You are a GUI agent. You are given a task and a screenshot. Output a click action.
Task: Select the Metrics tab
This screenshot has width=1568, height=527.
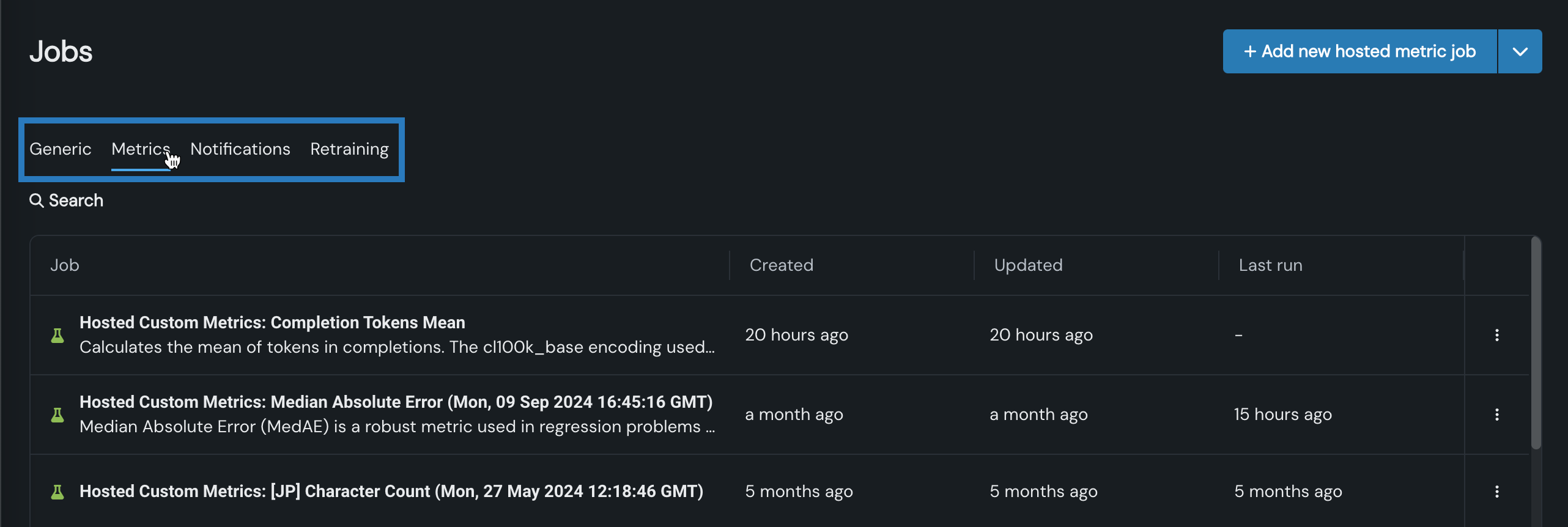140,149
